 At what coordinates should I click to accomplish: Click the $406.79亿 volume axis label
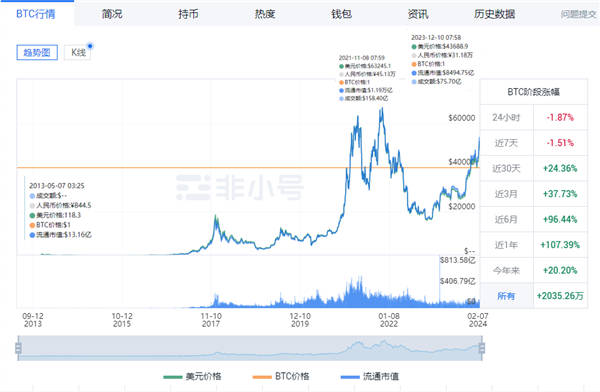coord(458,281)
